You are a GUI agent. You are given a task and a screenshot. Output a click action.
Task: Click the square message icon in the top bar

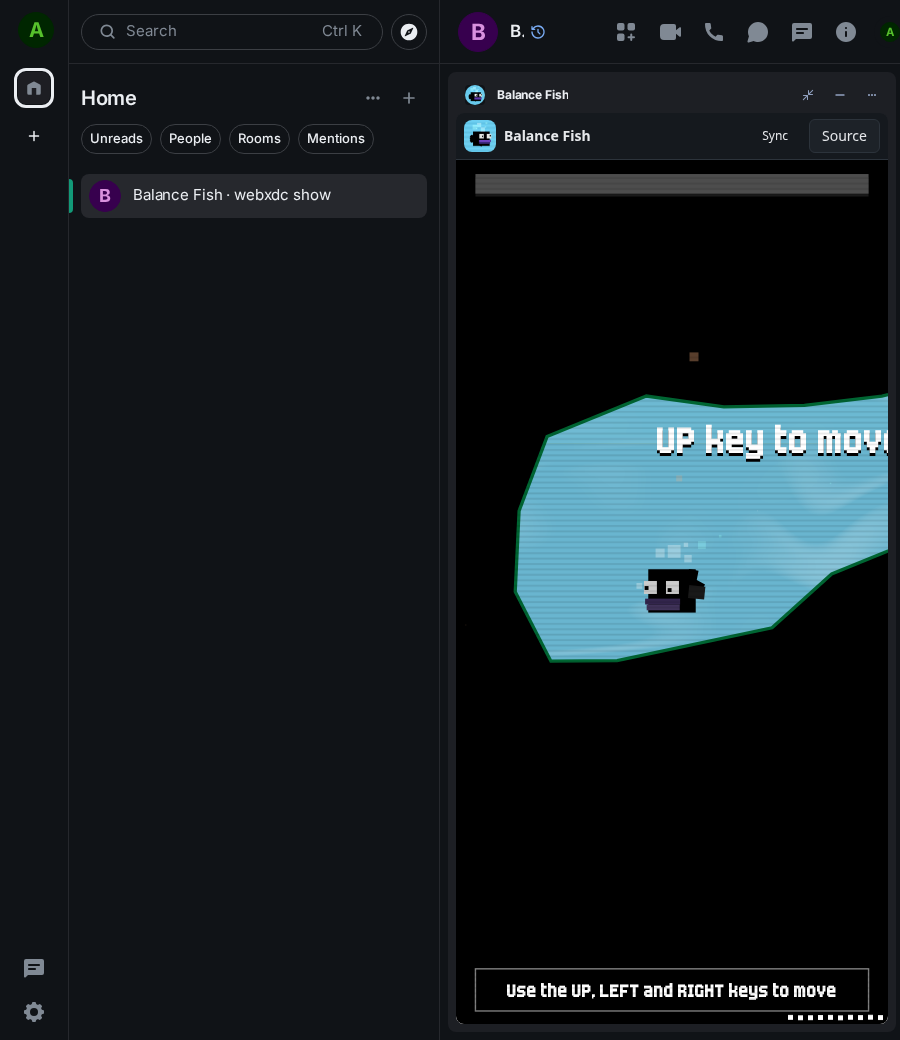click(x=802, y=32)
